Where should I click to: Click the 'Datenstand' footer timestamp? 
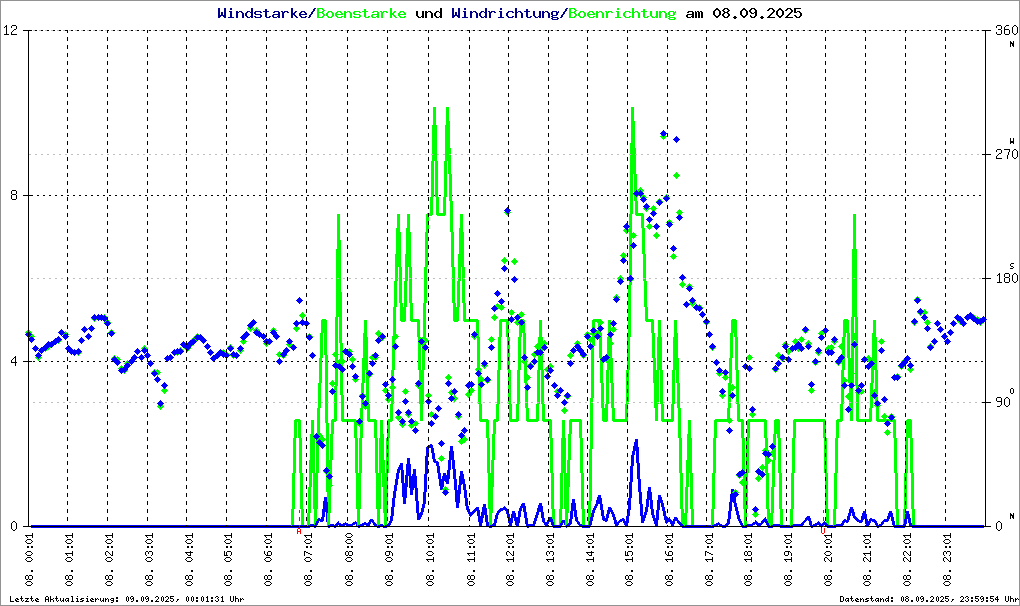(x=928, y=599)
